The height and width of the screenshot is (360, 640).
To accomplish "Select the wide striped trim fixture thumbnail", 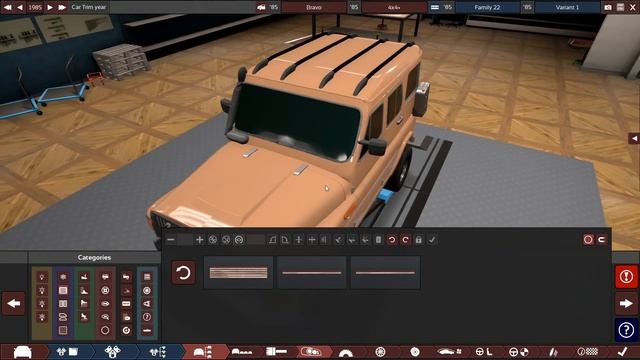I will 238,273.
